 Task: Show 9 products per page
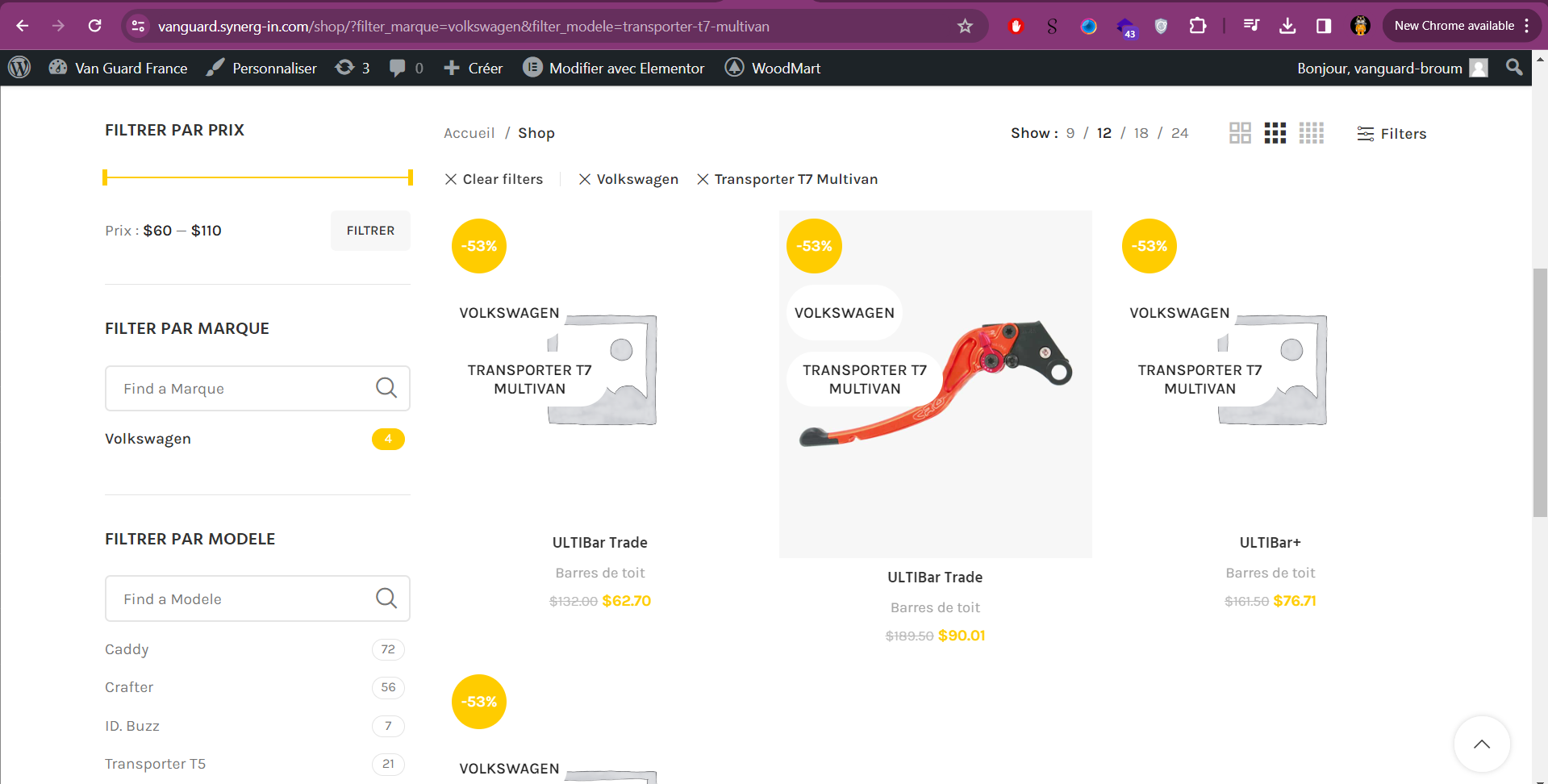(1070, 133)
